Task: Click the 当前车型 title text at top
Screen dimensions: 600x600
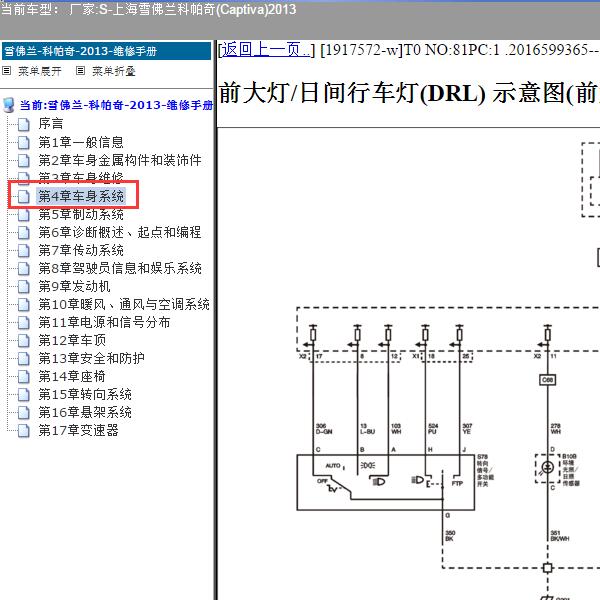Action: click(x=148, y=9)
